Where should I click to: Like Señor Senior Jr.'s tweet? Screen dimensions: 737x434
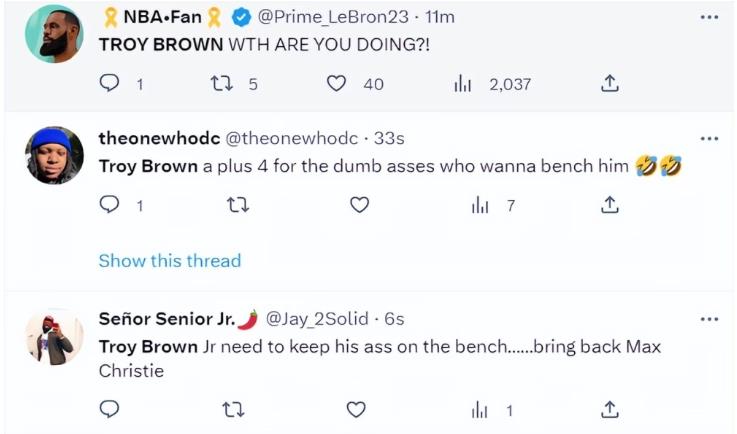(356, 409)
